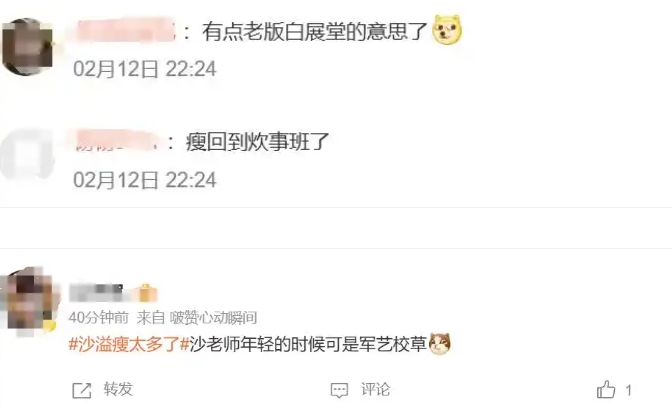Click the 评论 comment label
The height and width of the screenshot is (411, 672).
click(375, 390)
